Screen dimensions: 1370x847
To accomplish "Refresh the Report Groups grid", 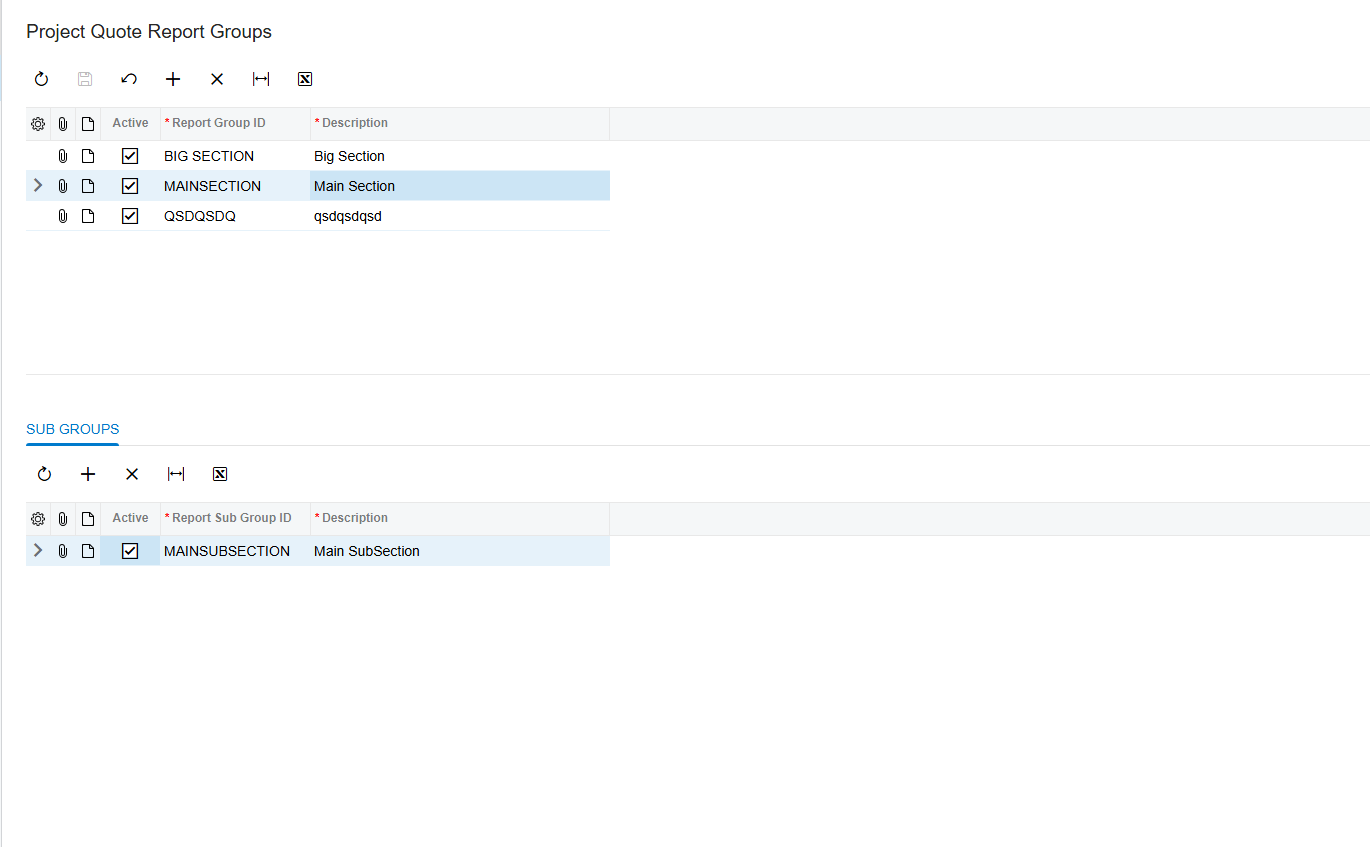I will [41, 79].
